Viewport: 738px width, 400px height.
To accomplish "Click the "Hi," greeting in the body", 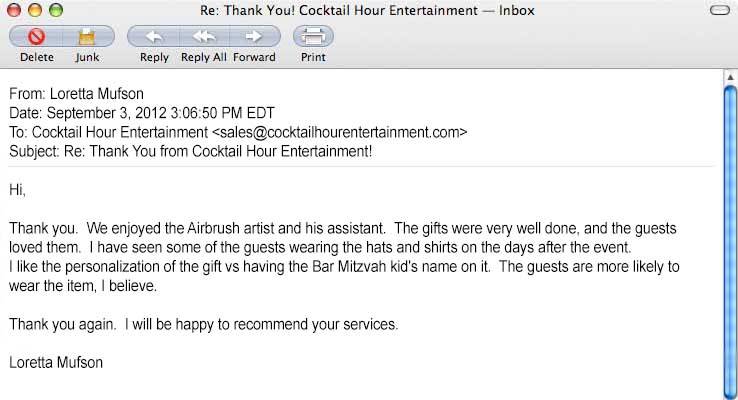I will pos(17,189).
